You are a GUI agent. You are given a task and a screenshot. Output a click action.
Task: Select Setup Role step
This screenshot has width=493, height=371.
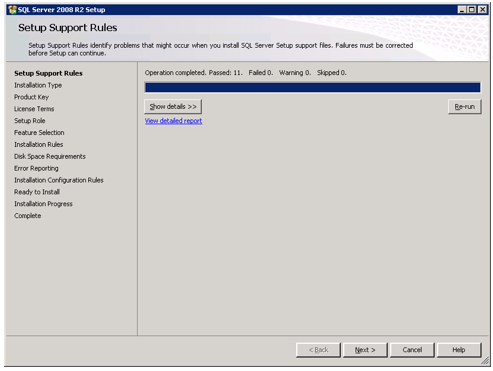pyautogui.click(x=30, y=121)
